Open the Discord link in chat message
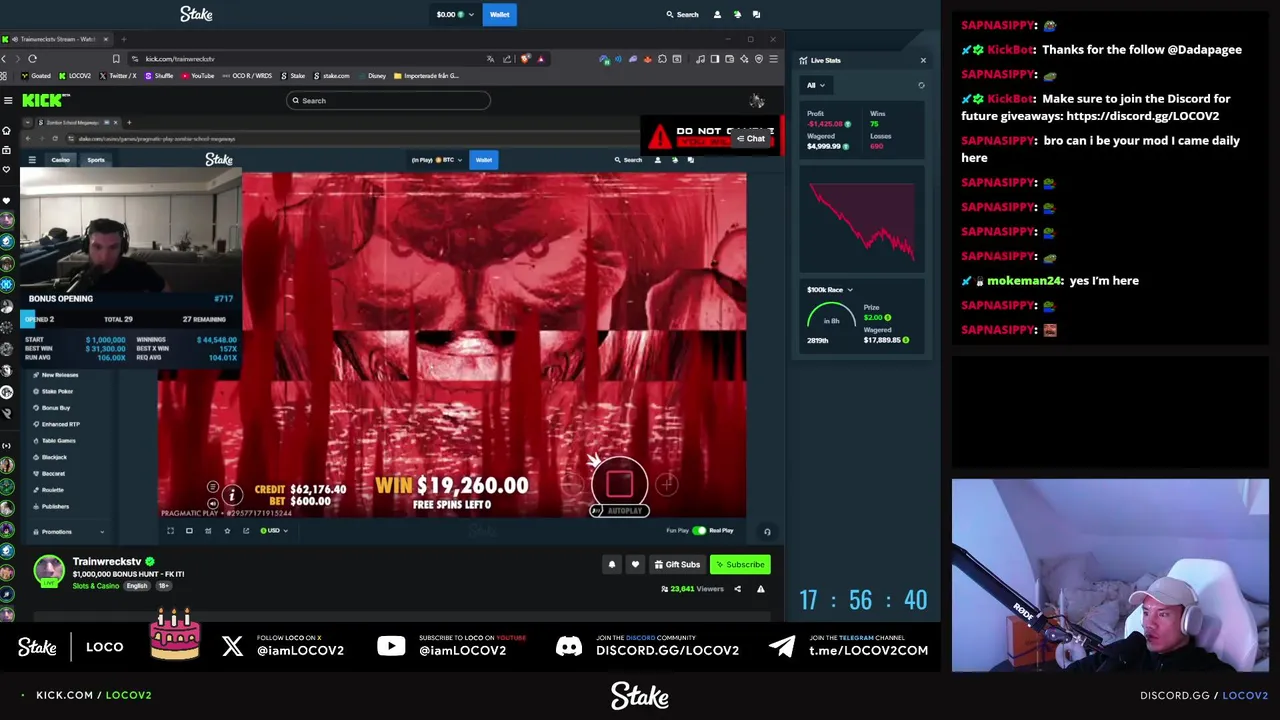Screen dimensions: 1280x720 pos(1142,116)
